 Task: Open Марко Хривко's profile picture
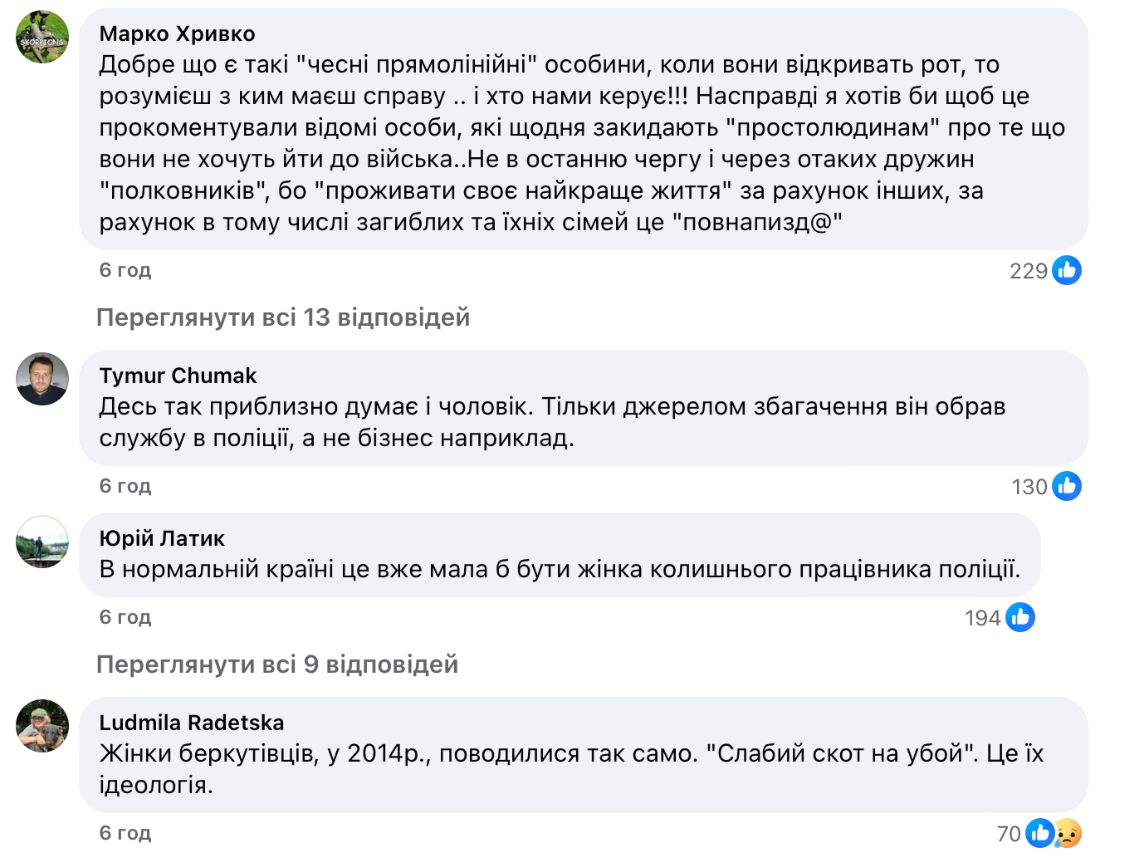click(42, 38)
